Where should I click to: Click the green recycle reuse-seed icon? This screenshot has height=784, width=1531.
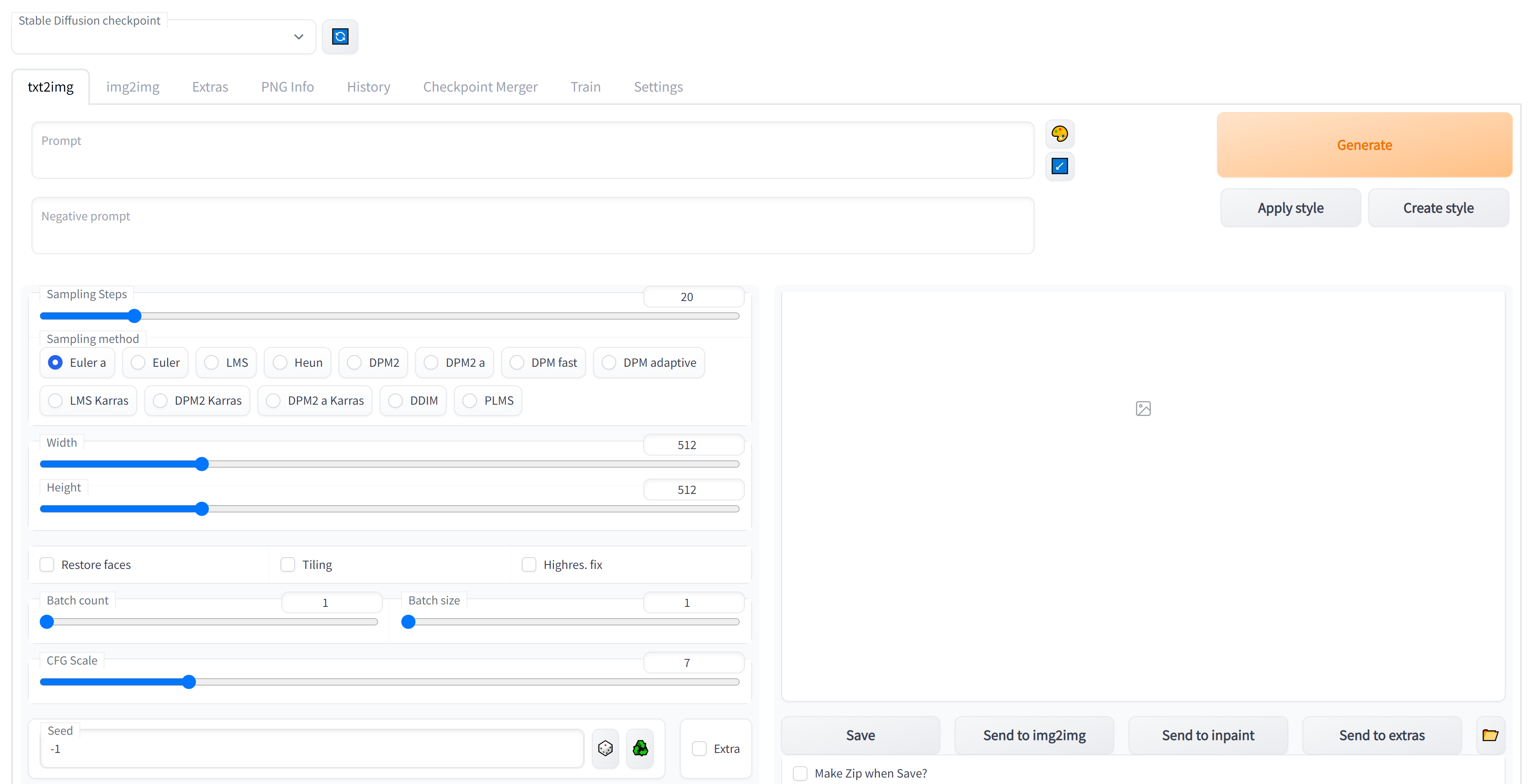640,748
